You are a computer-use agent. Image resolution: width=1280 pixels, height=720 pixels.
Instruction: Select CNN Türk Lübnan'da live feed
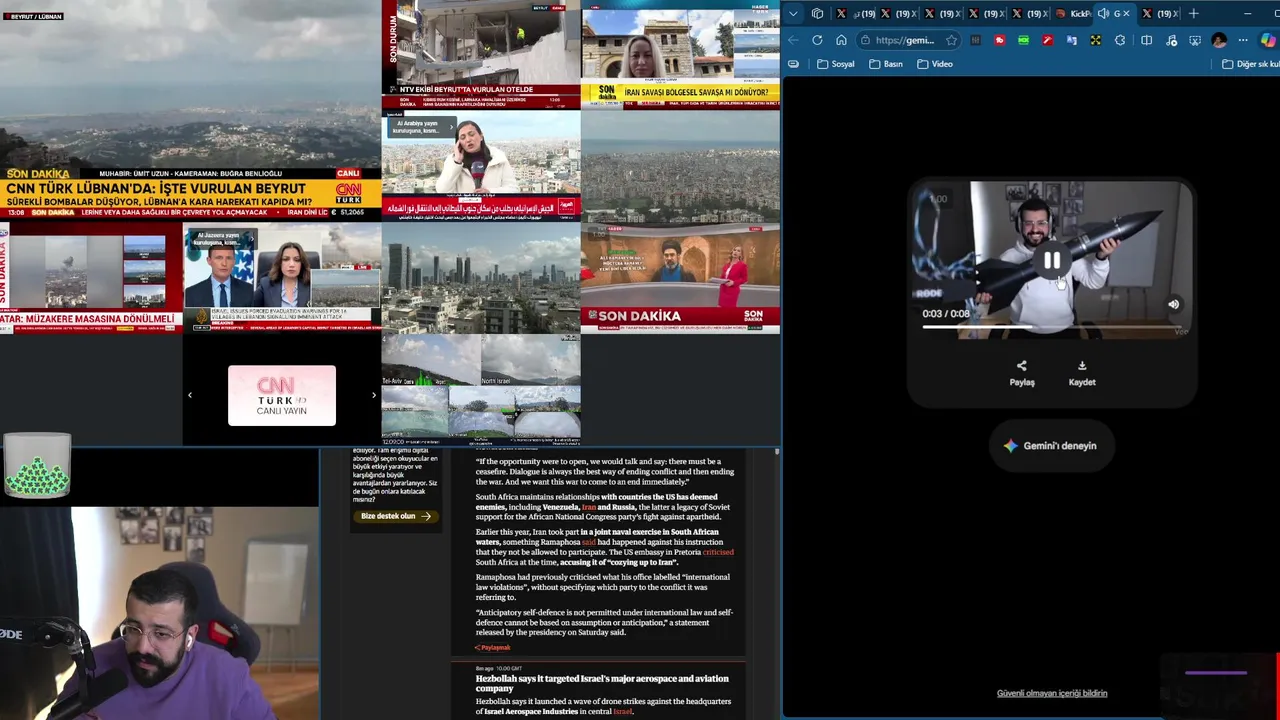pyautogui.click(x=190, y=110)
